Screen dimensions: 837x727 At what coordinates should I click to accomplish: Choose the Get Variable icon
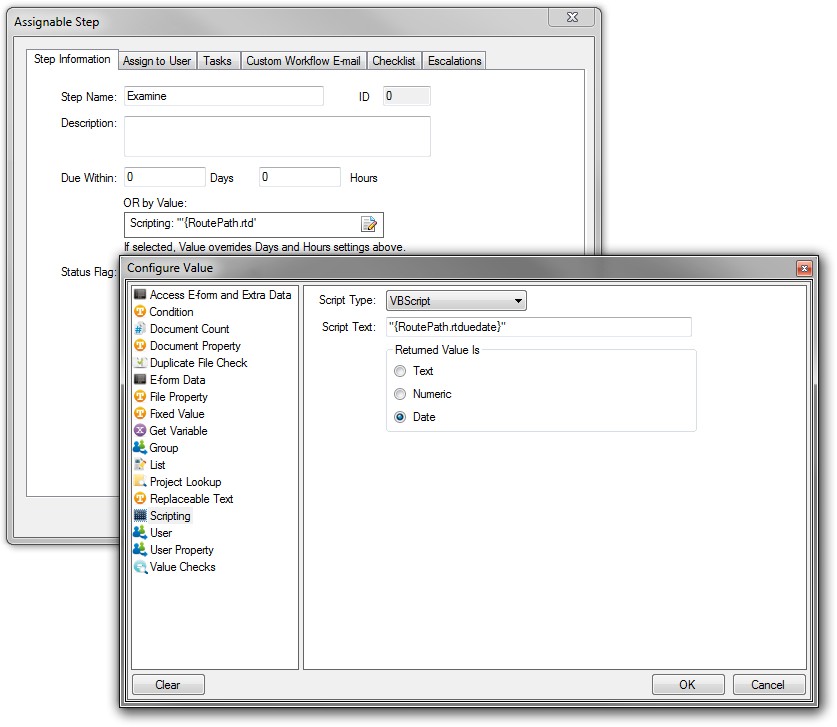point(140,431)
